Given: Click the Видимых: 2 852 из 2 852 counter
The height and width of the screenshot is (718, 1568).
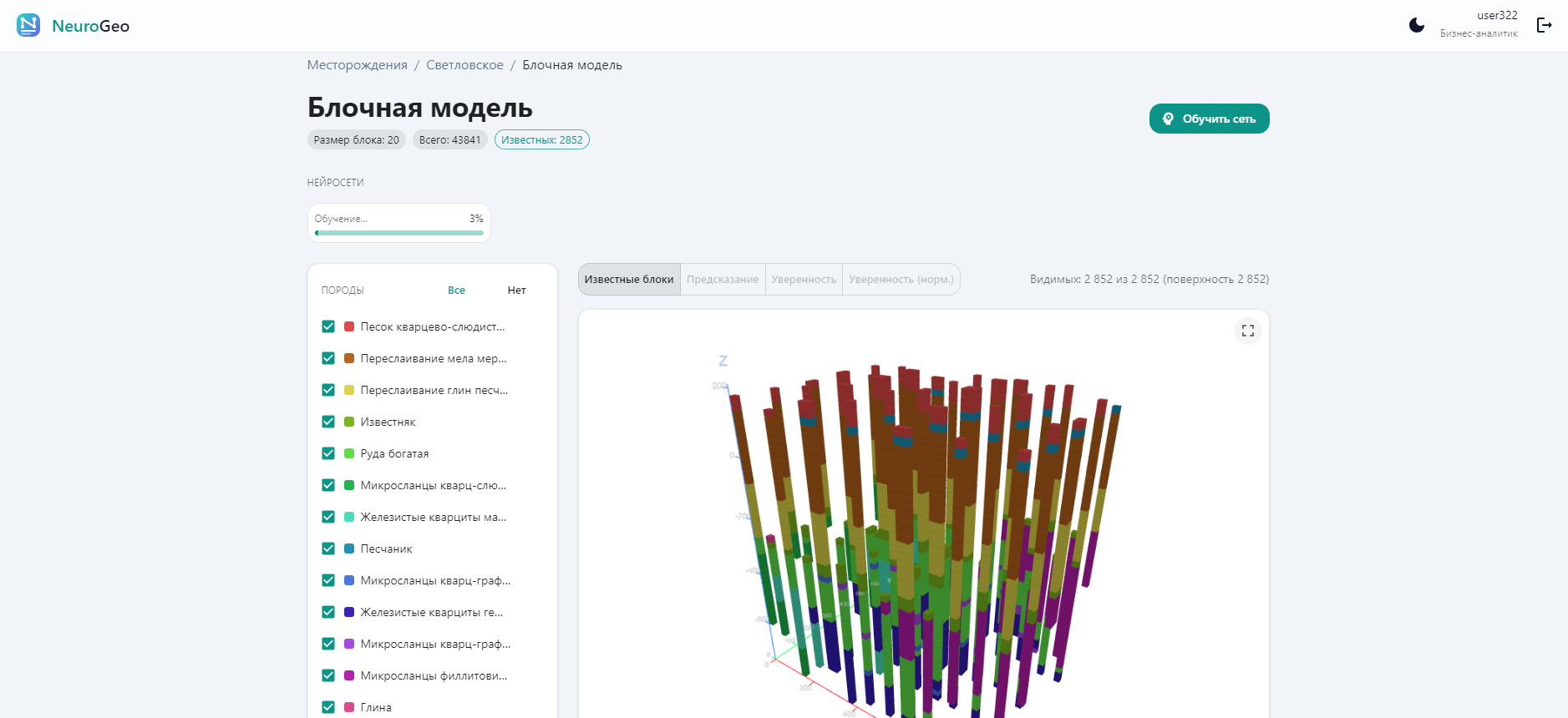Looking at the screenshot, I should tap(1149, 280).
